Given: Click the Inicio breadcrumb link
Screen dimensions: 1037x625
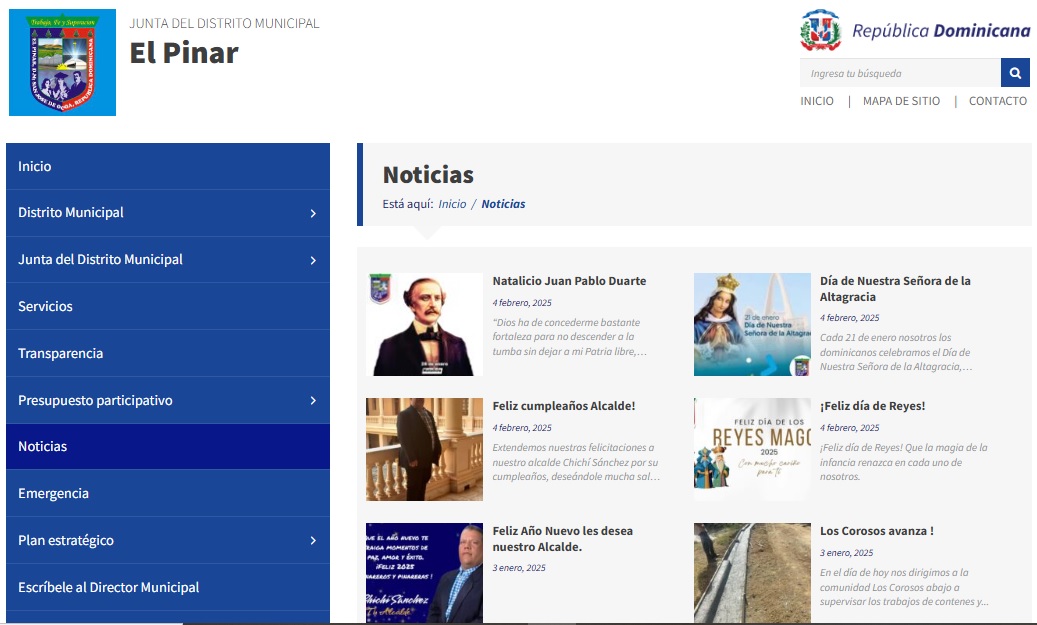Looking at the screenshot, I should pyautogui.click(x=452, y=204).
